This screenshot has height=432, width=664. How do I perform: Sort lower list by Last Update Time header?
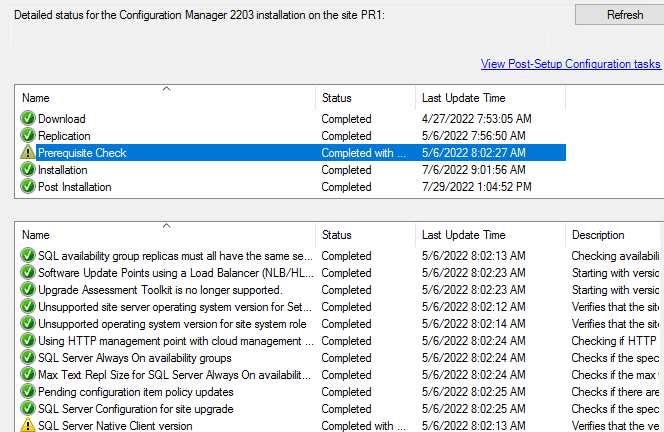pyautogui.click(x=490, y=235)
